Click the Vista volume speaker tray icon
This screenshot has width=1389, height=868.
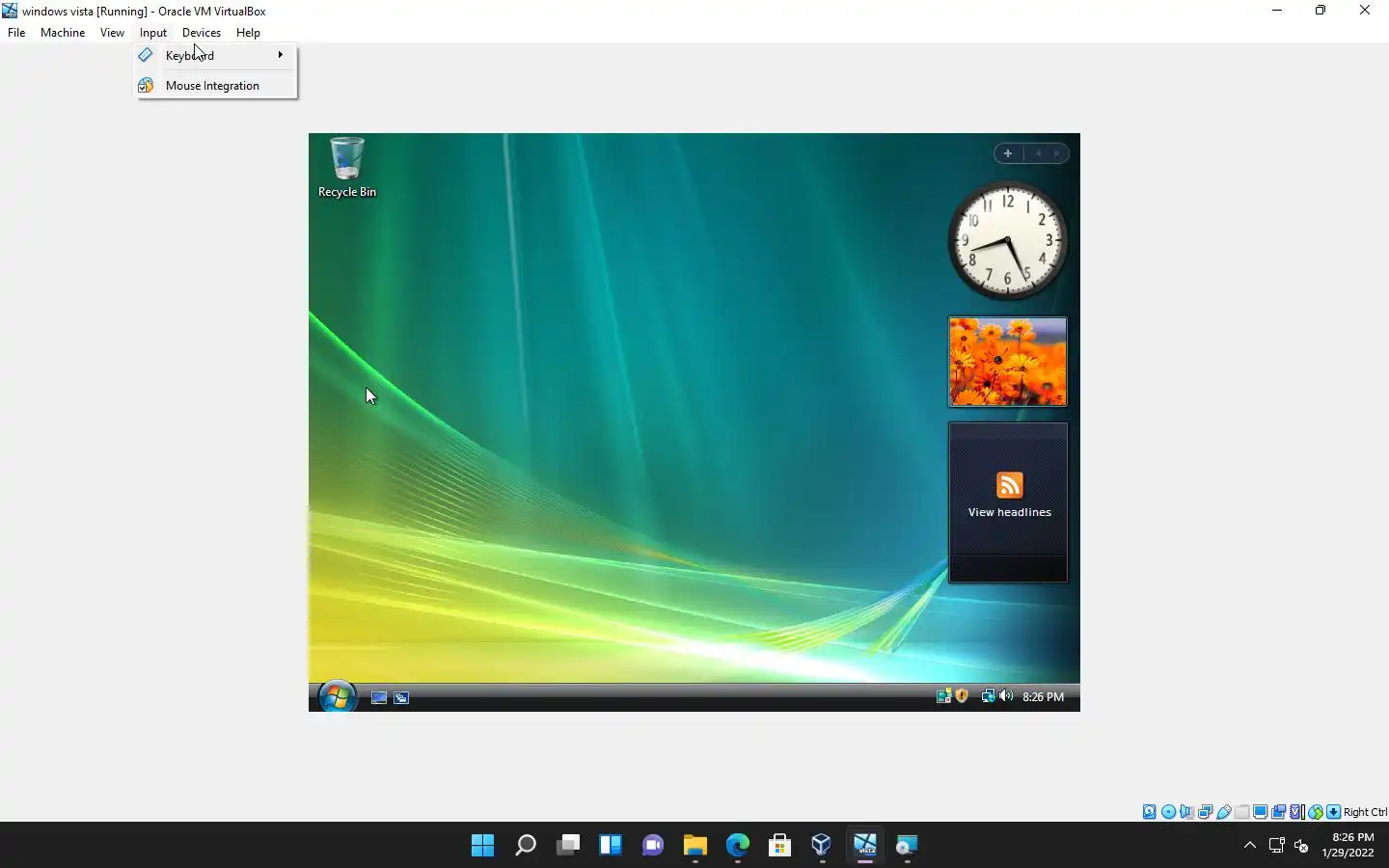click(x=1006, y=696)
